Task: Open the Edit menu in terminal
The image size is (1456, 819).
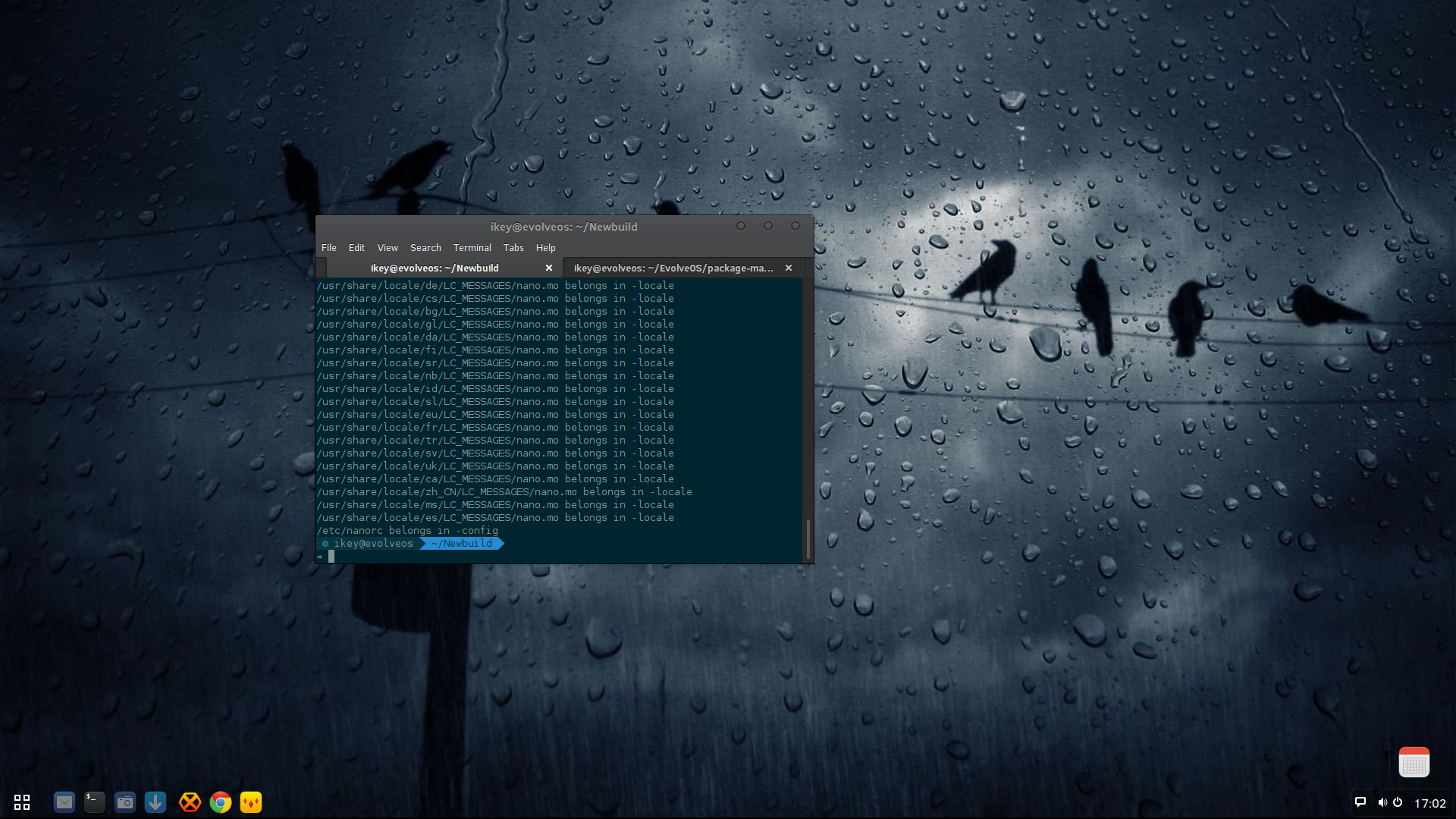Action: [356, 248]
